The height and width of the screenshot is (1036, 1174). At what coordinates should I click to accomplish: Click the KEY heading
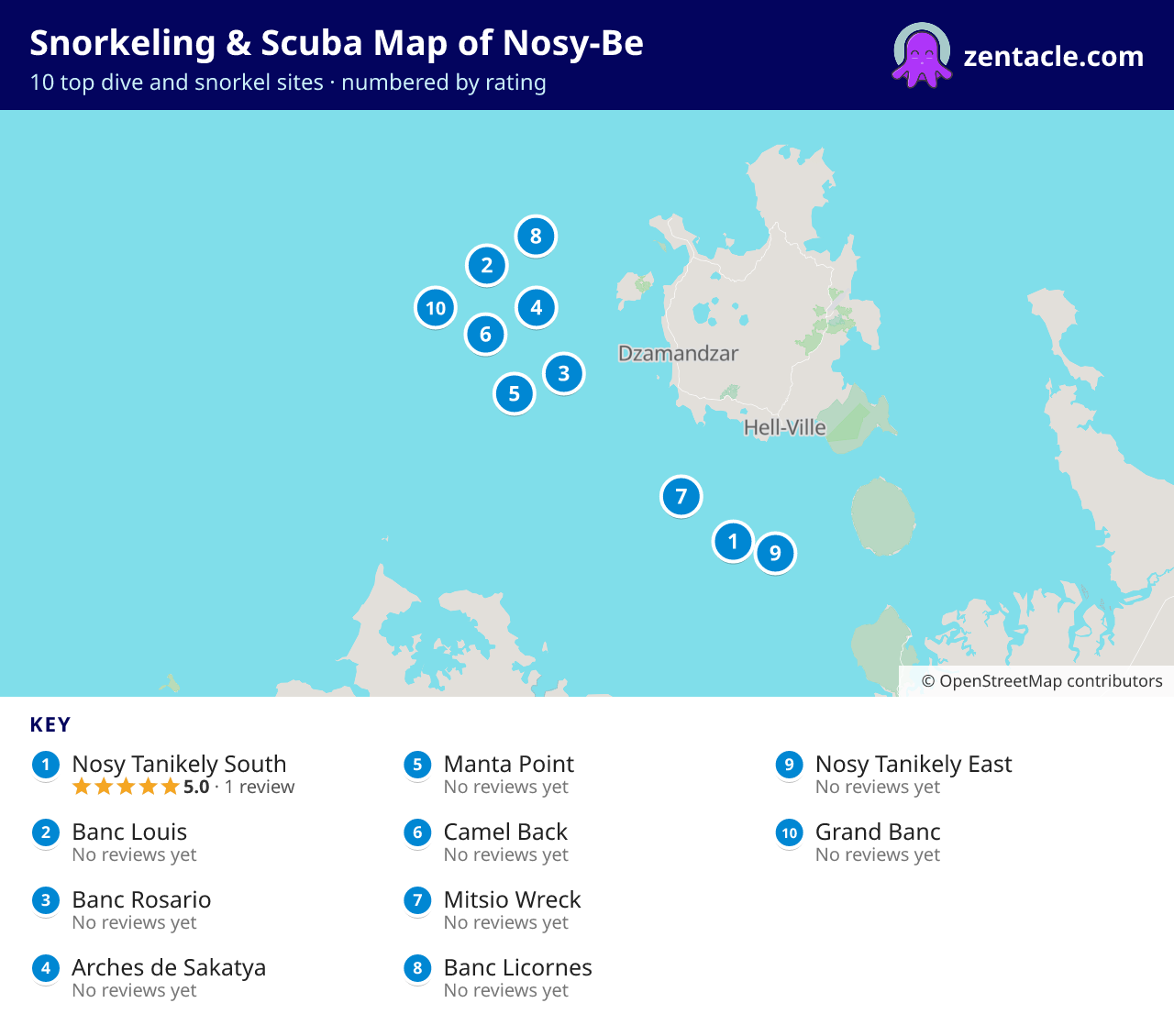click(50, 724)
